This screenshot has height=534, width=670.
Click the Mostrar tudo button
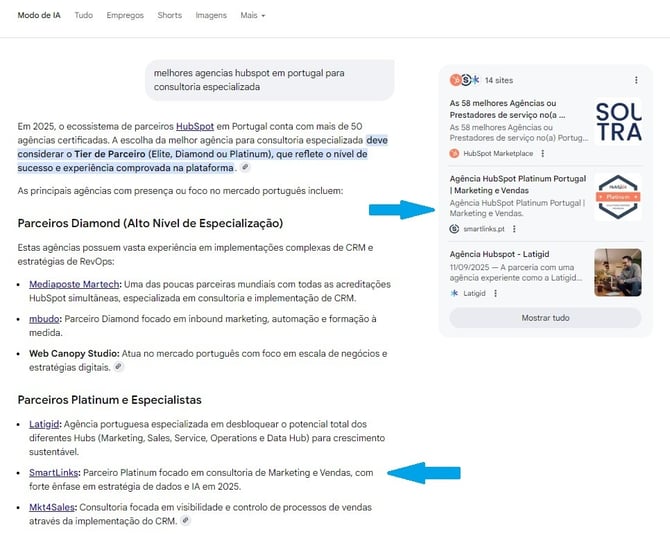545,318
